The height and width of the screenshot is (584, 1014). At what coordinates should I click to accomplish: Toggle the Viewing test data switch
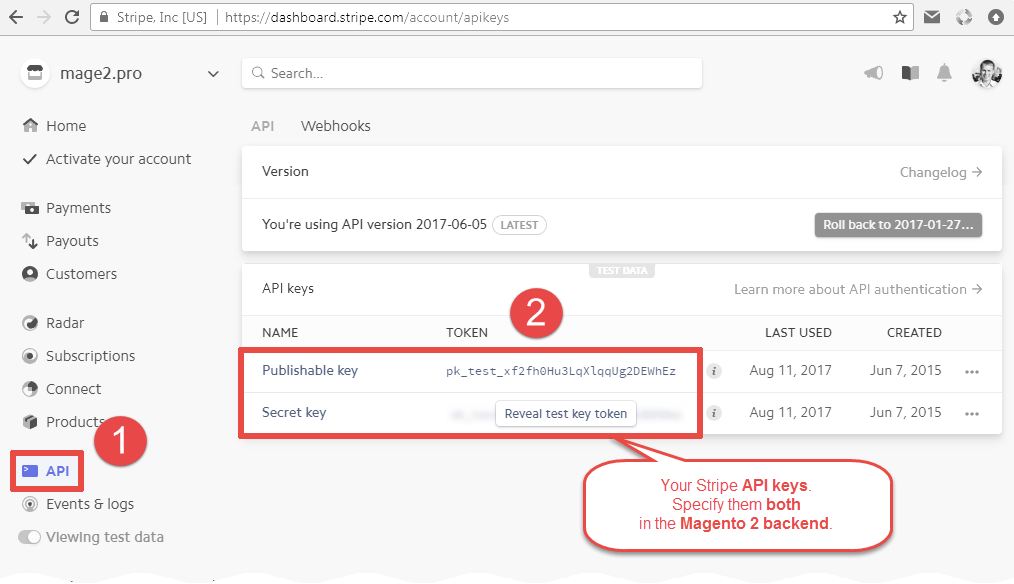pyautogui.click(x=29, y=537)
